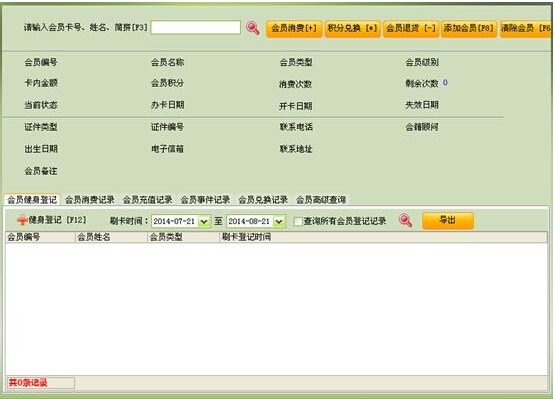555x399 pixels.
Task: Click the 剩余次数 value 0
Action: click(445, 82)
